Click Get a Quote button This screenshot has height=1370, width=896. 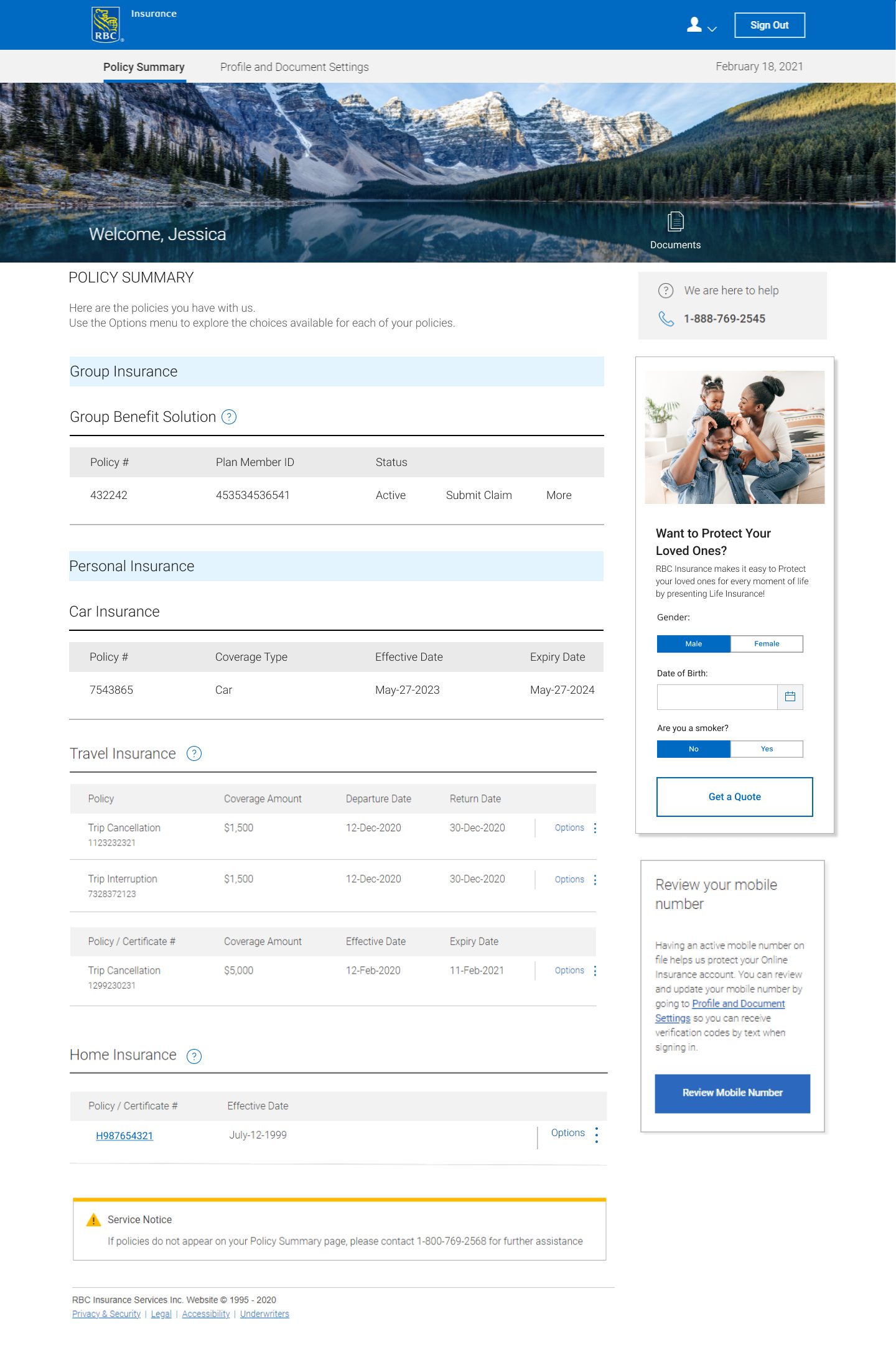tap(735, 797)
